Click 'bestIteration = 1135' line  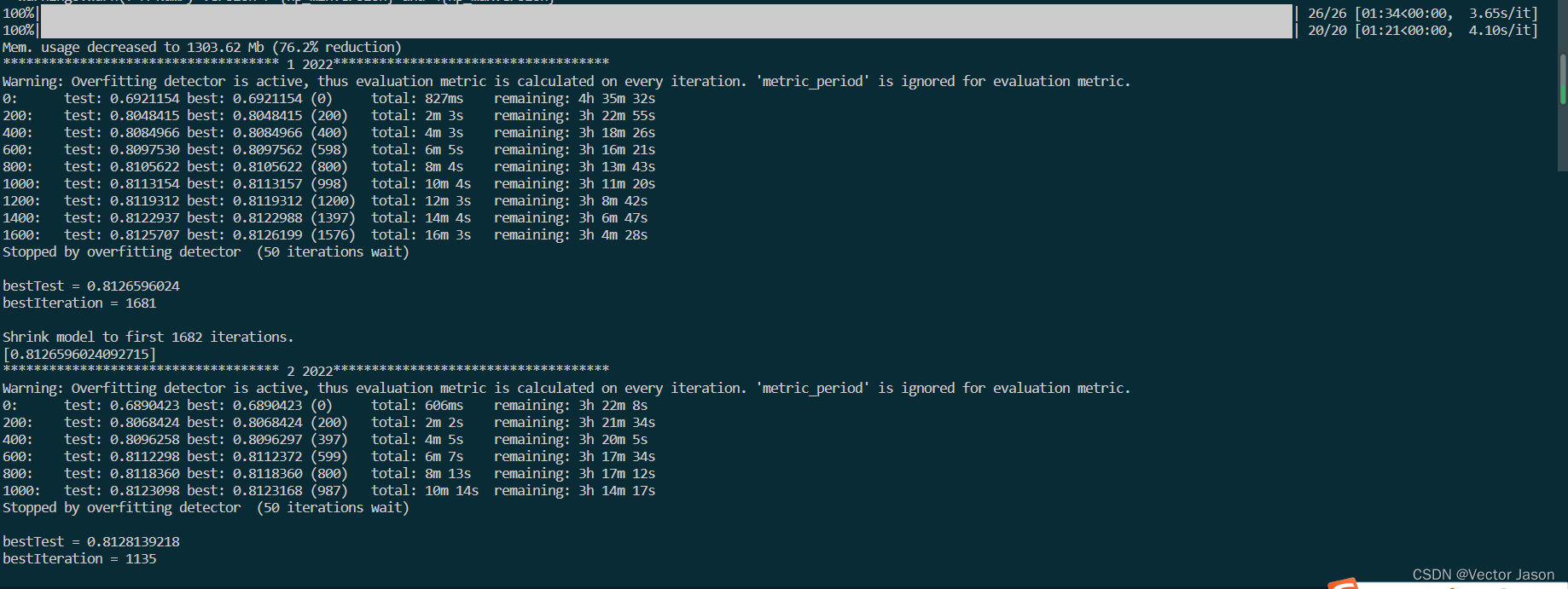click(79, 558)
